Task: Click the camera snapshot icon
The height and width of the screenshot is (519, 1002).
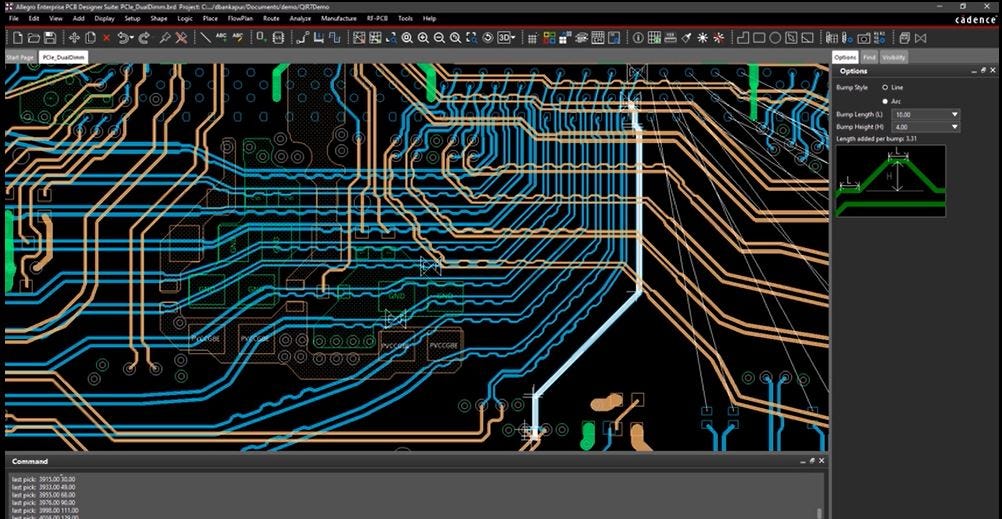Action: click(863, 38)
